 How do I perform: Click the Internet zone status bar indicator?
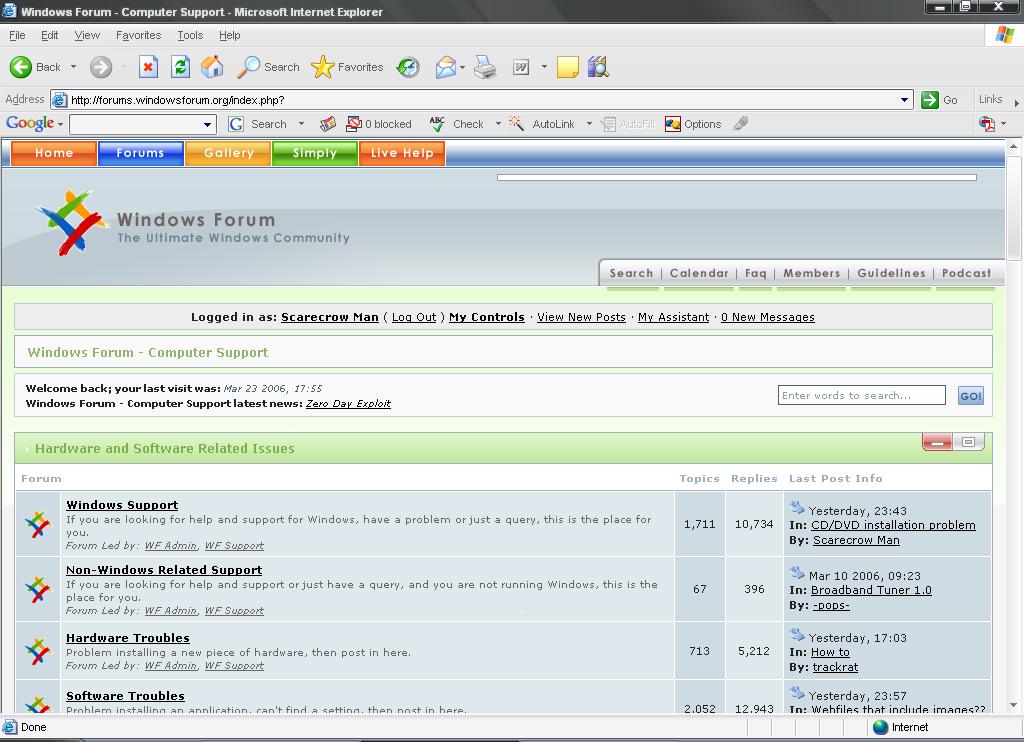901,727
